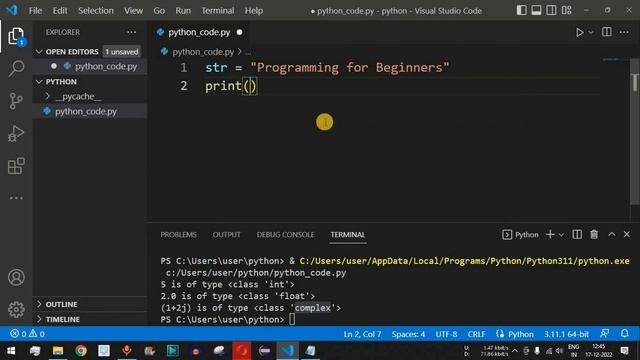640x360 pixels.
Task: Toggle Secondary Side Bar layout icon
Action: click(551, 11)
